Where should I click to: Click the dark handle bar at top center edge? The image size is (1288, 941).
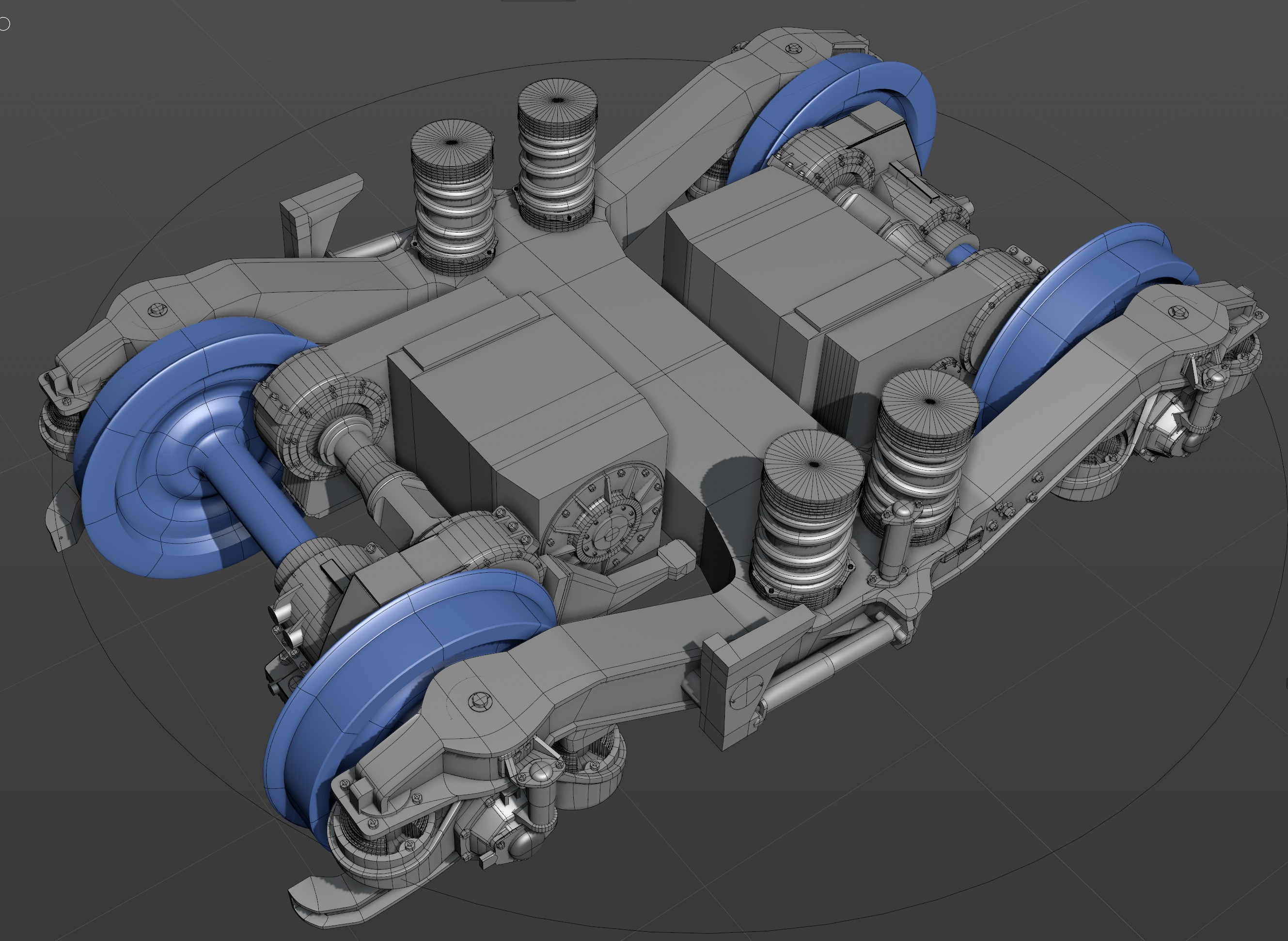[x=538, y=1]
